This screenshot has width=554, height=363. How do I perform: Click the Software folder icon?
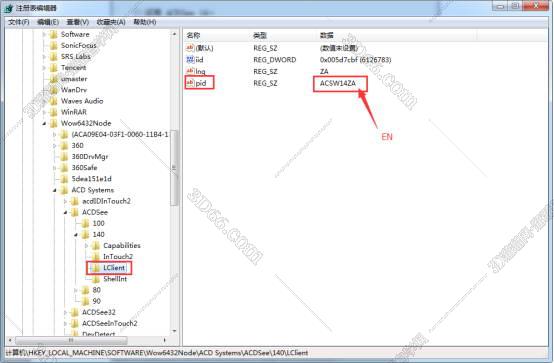pyautogui.click(x=53, y=35)
